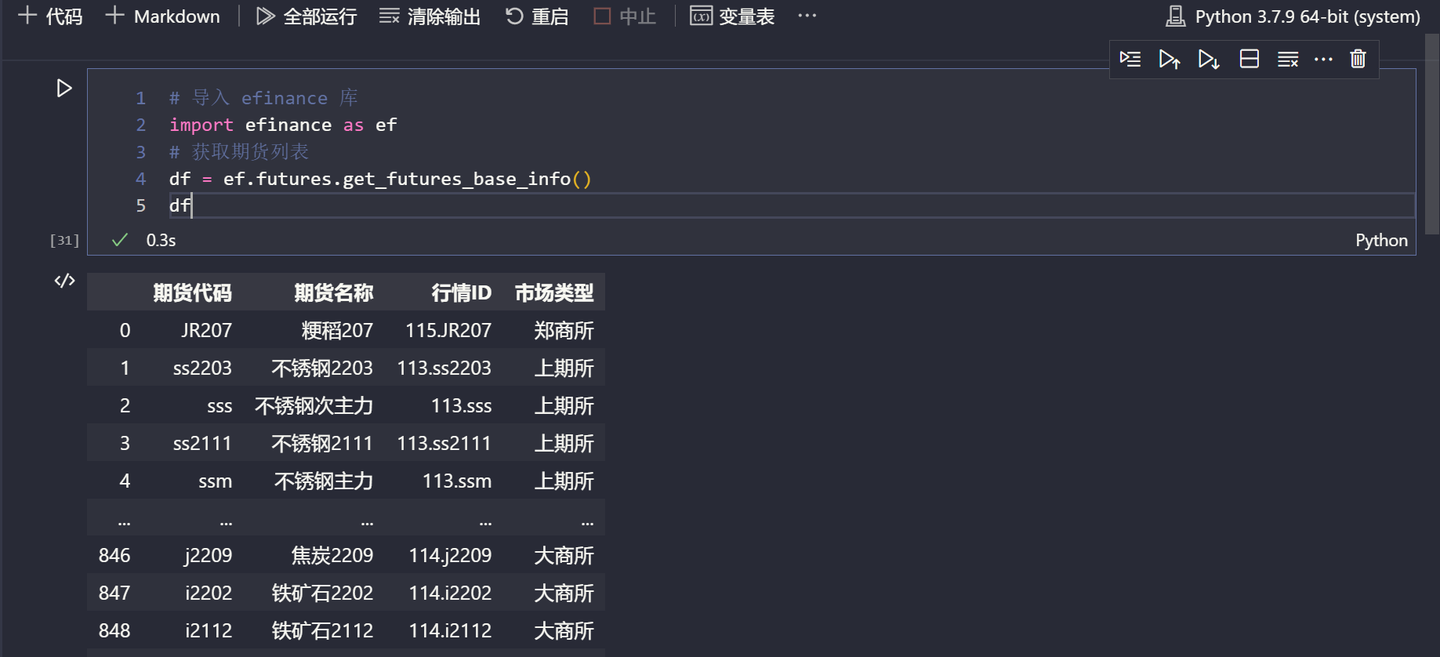
Task: Change output presentation via the </> icon
Action: tap(64, 281)
